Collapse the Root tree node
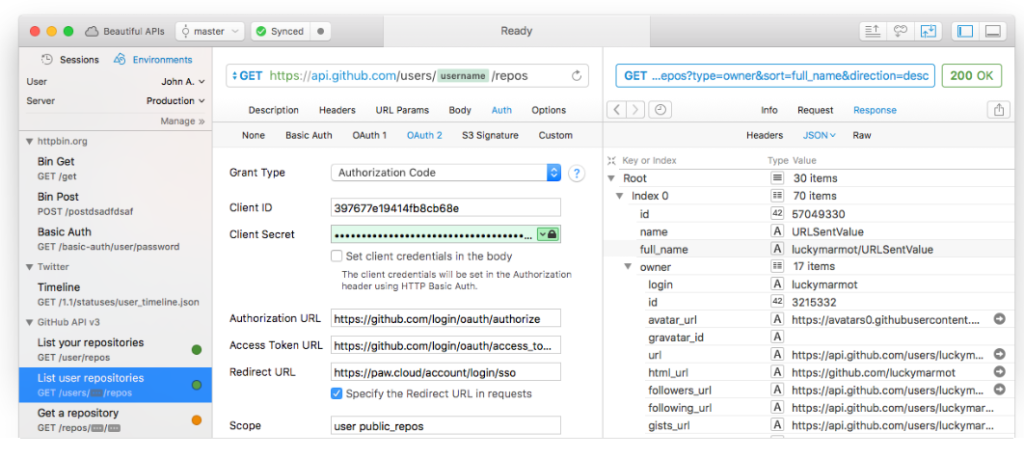The width and height of the screenshot is (1024, 459). click(x=611, y=178)
